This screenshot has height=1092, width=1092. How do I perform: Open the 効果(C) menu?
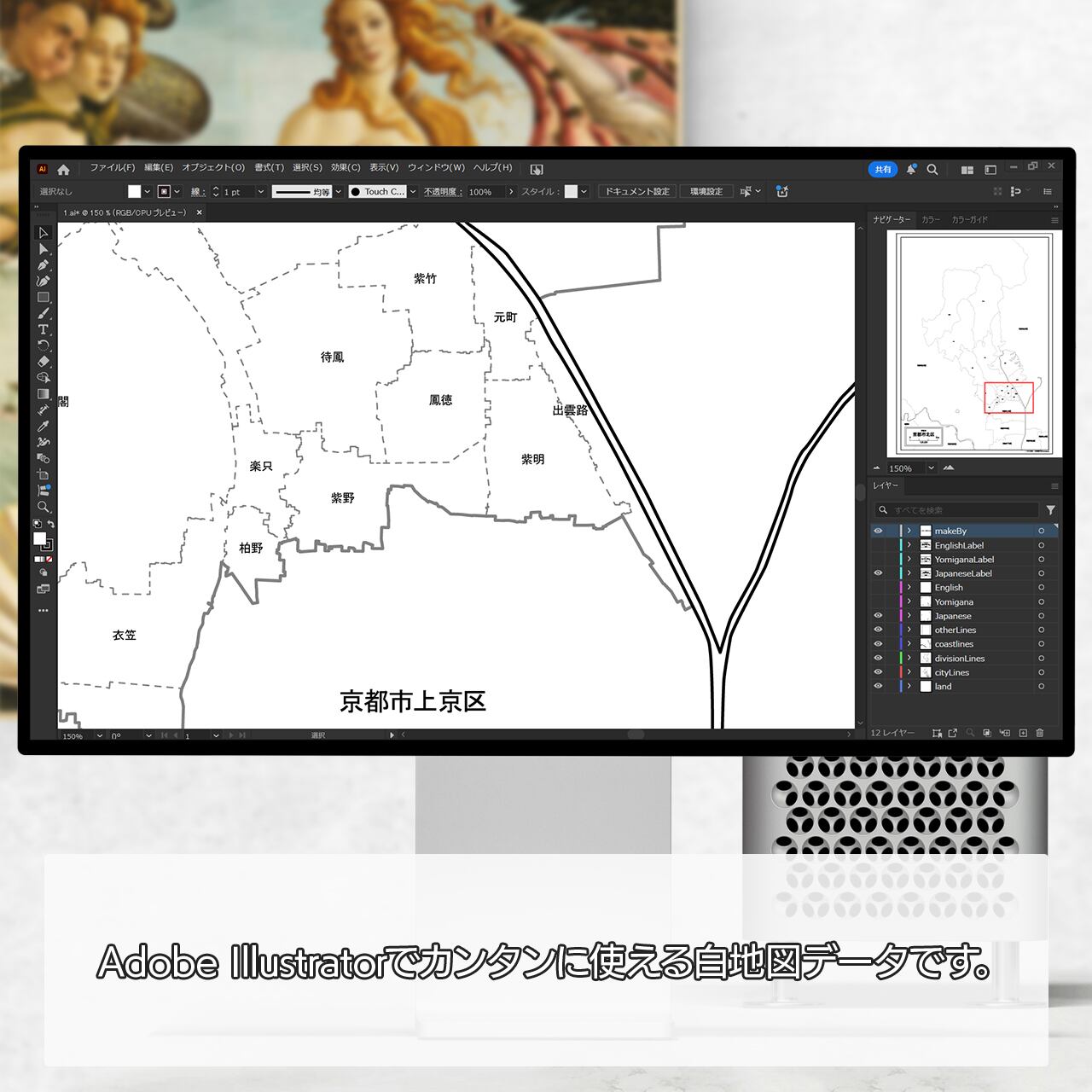[x=346, y=168]
